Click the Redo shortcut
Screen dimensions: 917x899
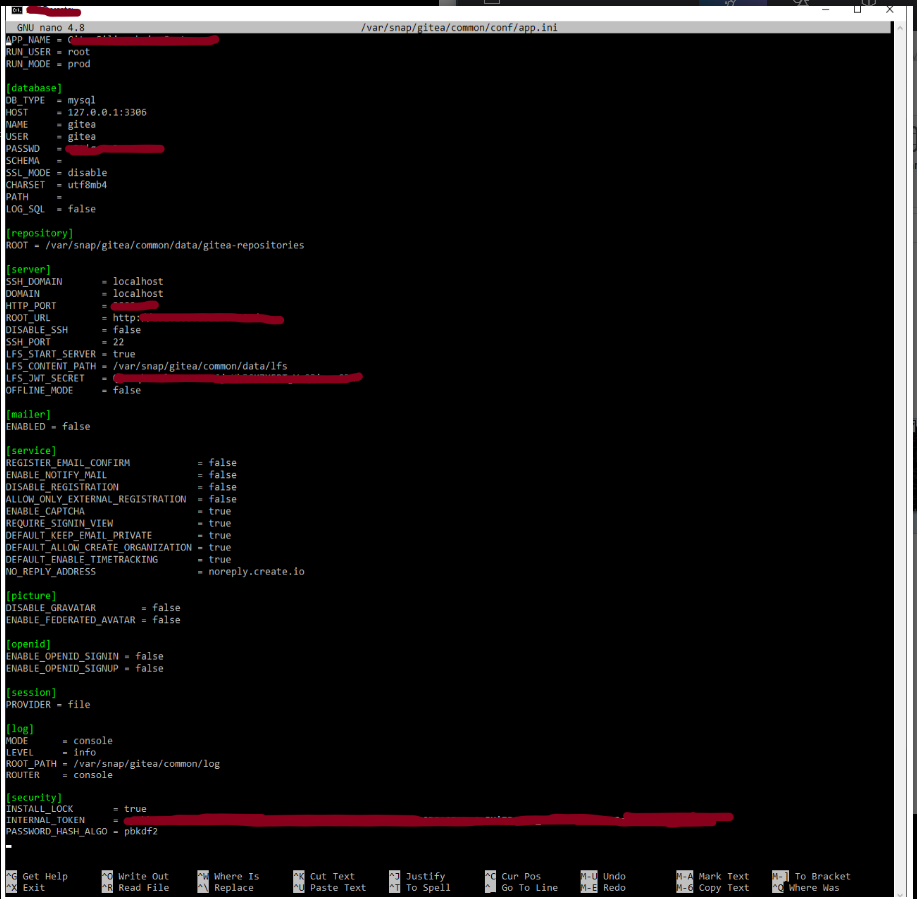click(612, 887)
